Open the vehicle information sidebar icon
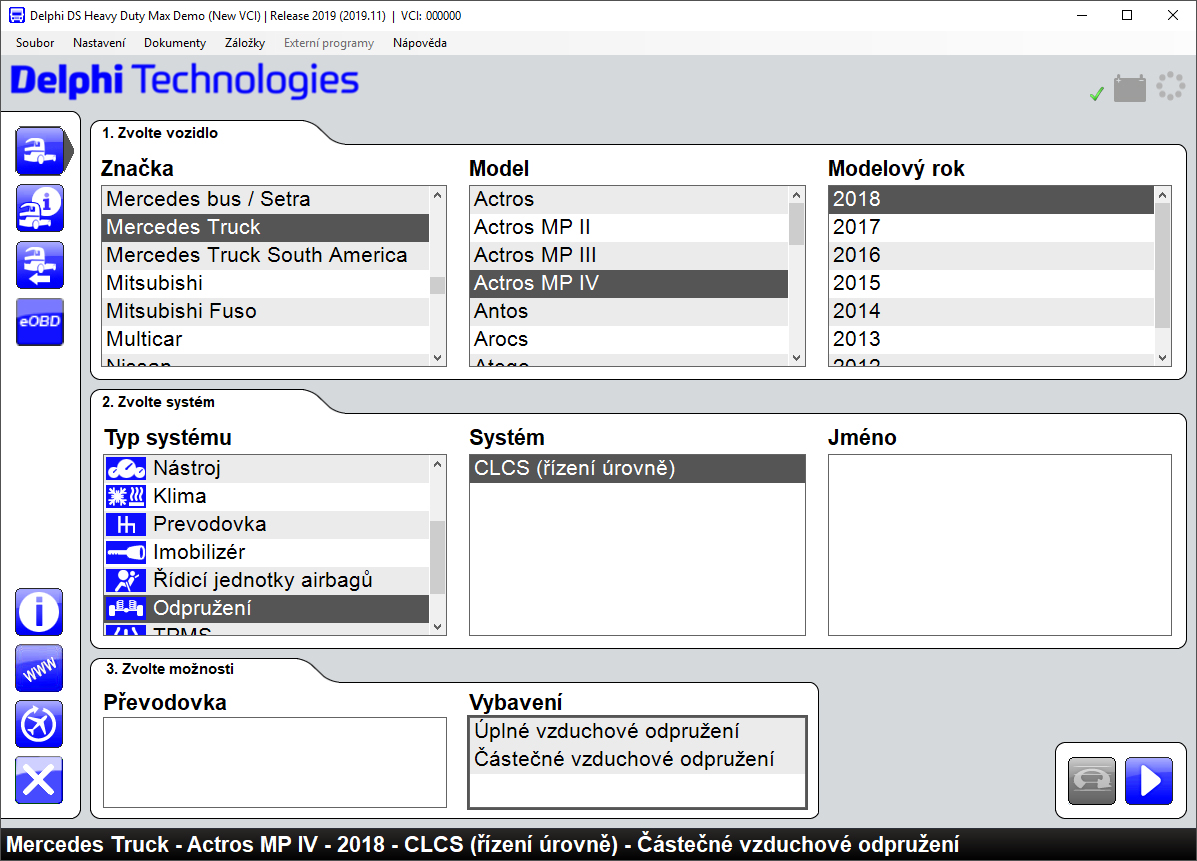This screenshot has height=861, width=1197. click(40, 208)
